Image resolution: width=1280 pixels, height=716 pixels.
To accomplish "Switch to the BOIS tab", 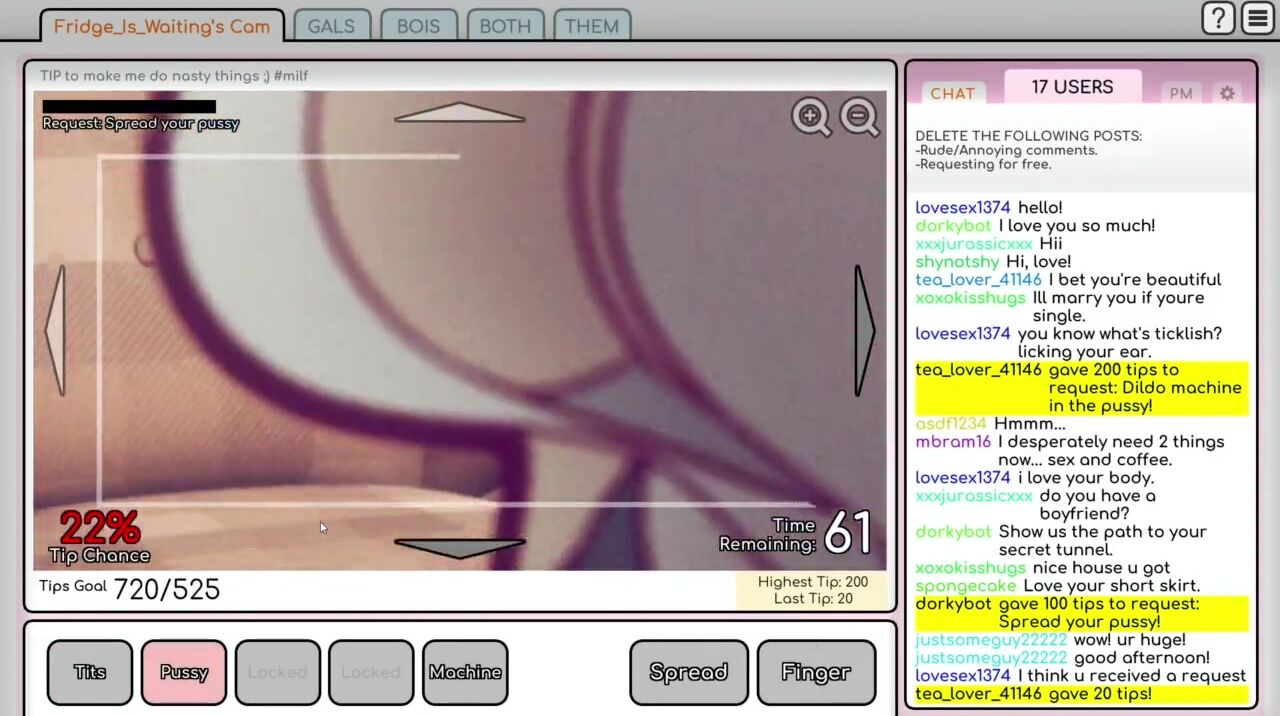I will 418,26.
